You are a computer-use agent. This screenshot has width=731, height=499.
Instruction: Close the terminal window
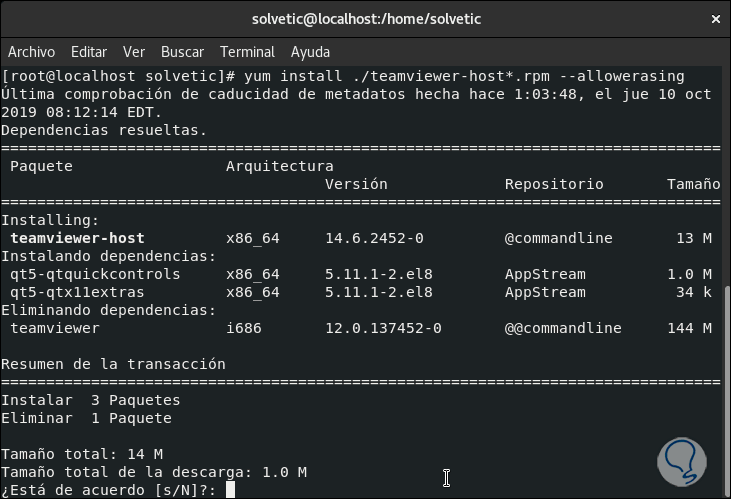(714, 19)
